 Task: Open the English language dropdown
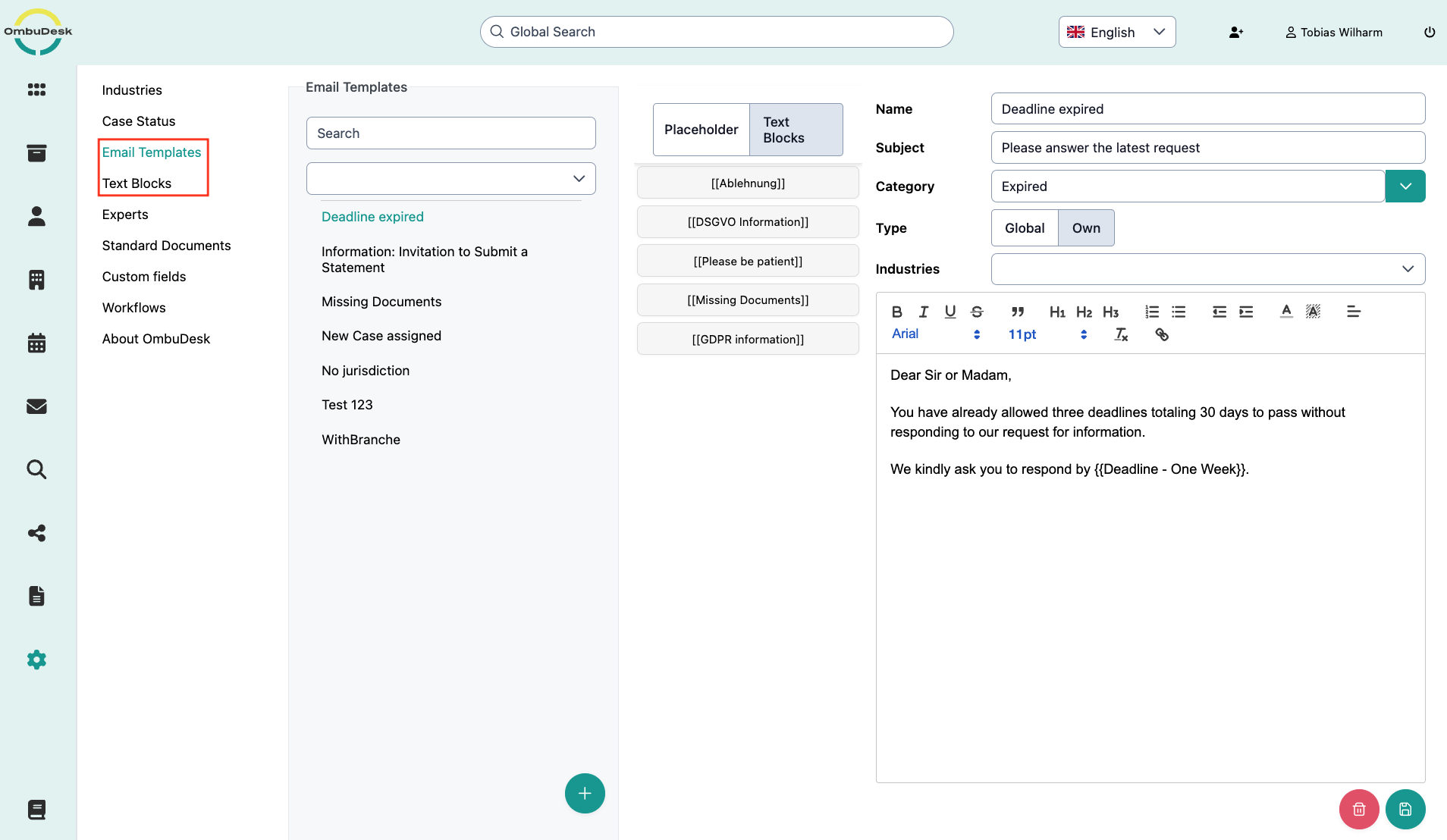tap(1117, 32)
